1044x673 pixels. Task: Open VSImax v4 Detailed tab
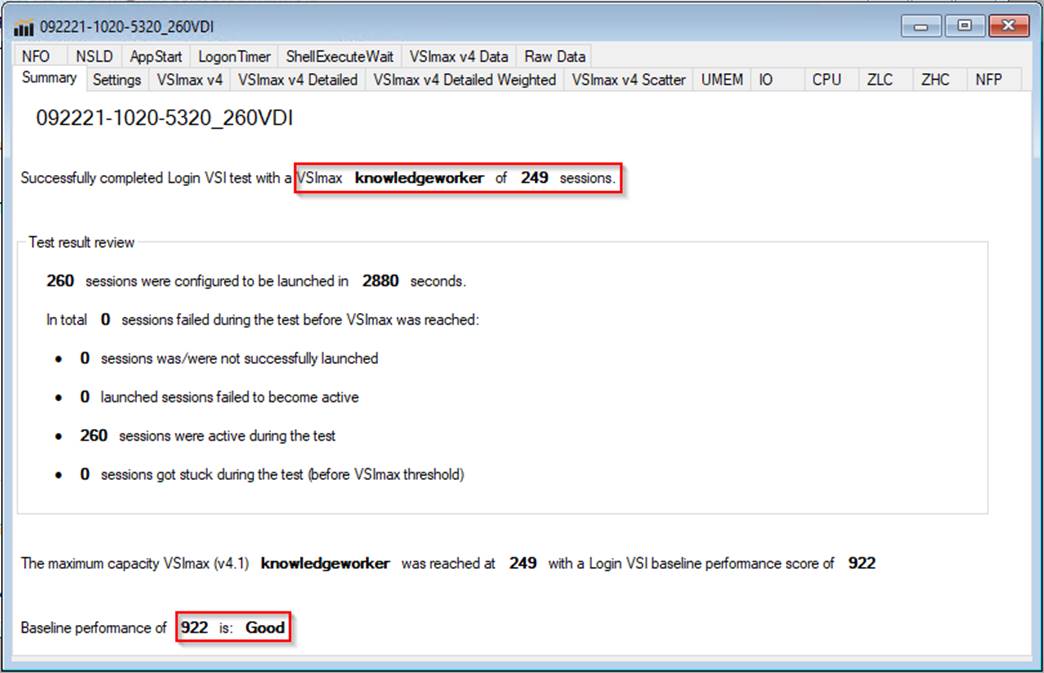click(x=298, y=80)
